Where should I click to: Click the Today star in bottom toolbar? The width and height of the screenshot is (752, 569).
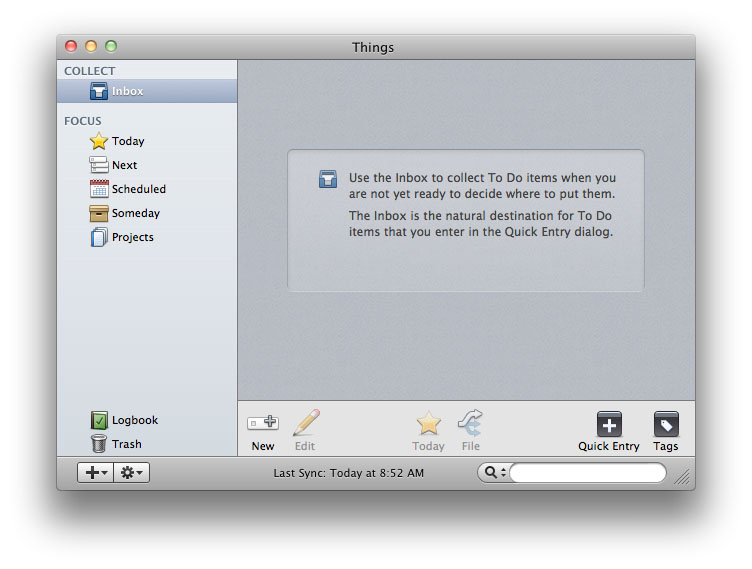coord(428,423)
